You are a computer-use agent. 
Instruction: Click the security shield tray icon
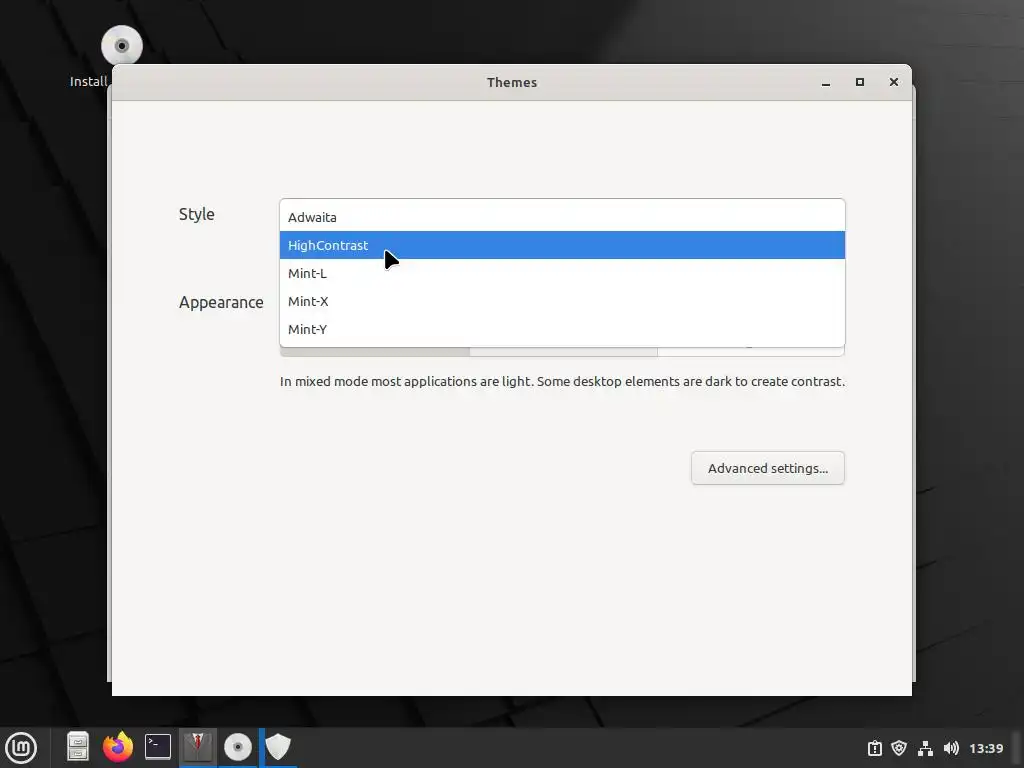pyautogui.click(x=899, y=748)
